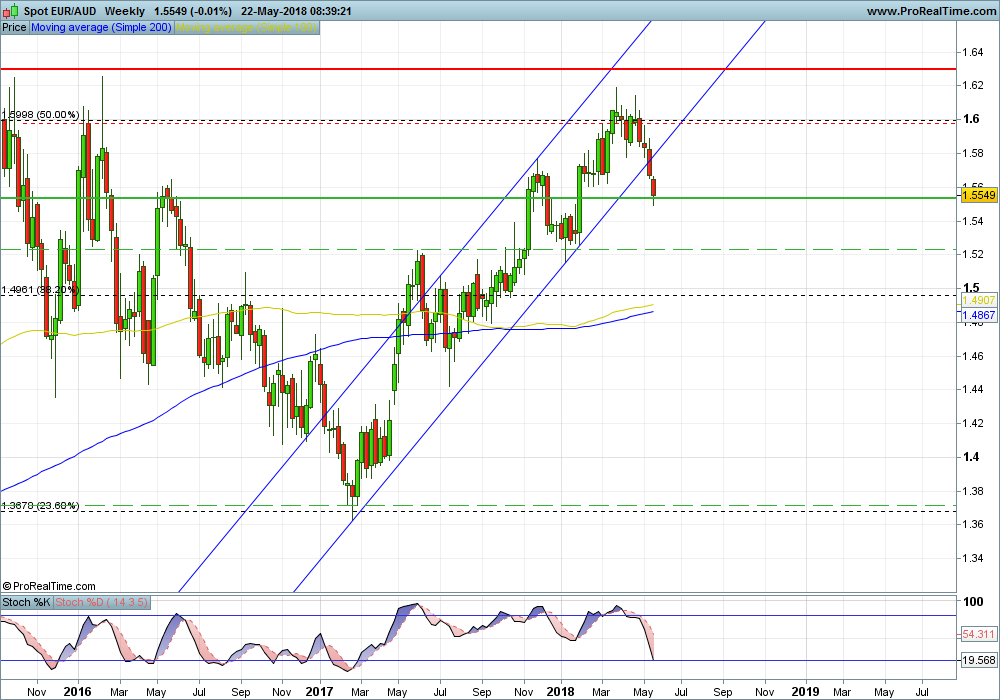This screenshot has height=700, width=1000.
Task: Click the bold 1.6 price axis label
Action: coord(971,119)
